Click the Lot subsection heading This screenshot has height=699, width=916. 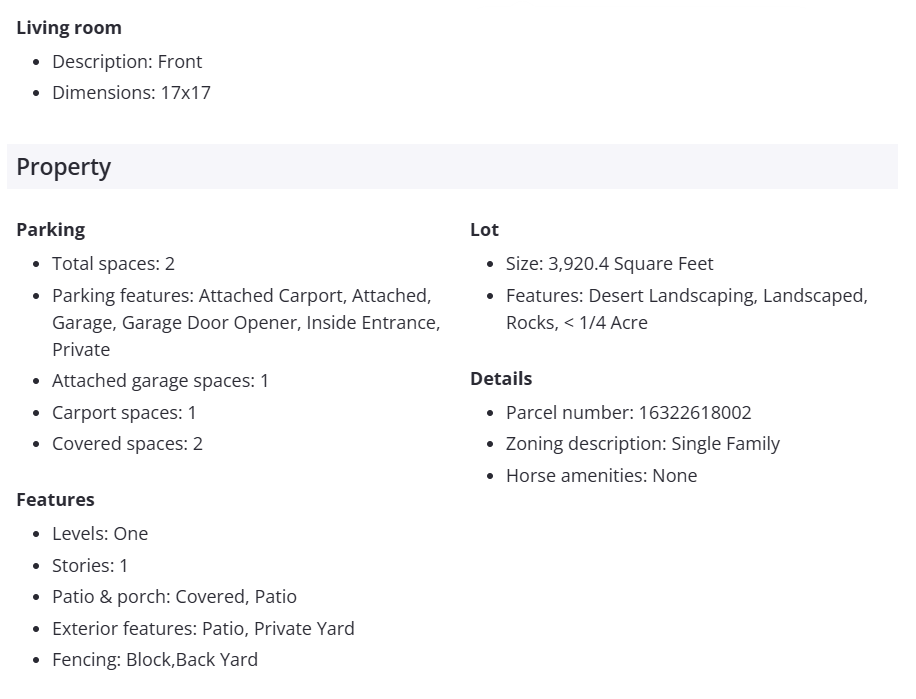tap(484, 230)
